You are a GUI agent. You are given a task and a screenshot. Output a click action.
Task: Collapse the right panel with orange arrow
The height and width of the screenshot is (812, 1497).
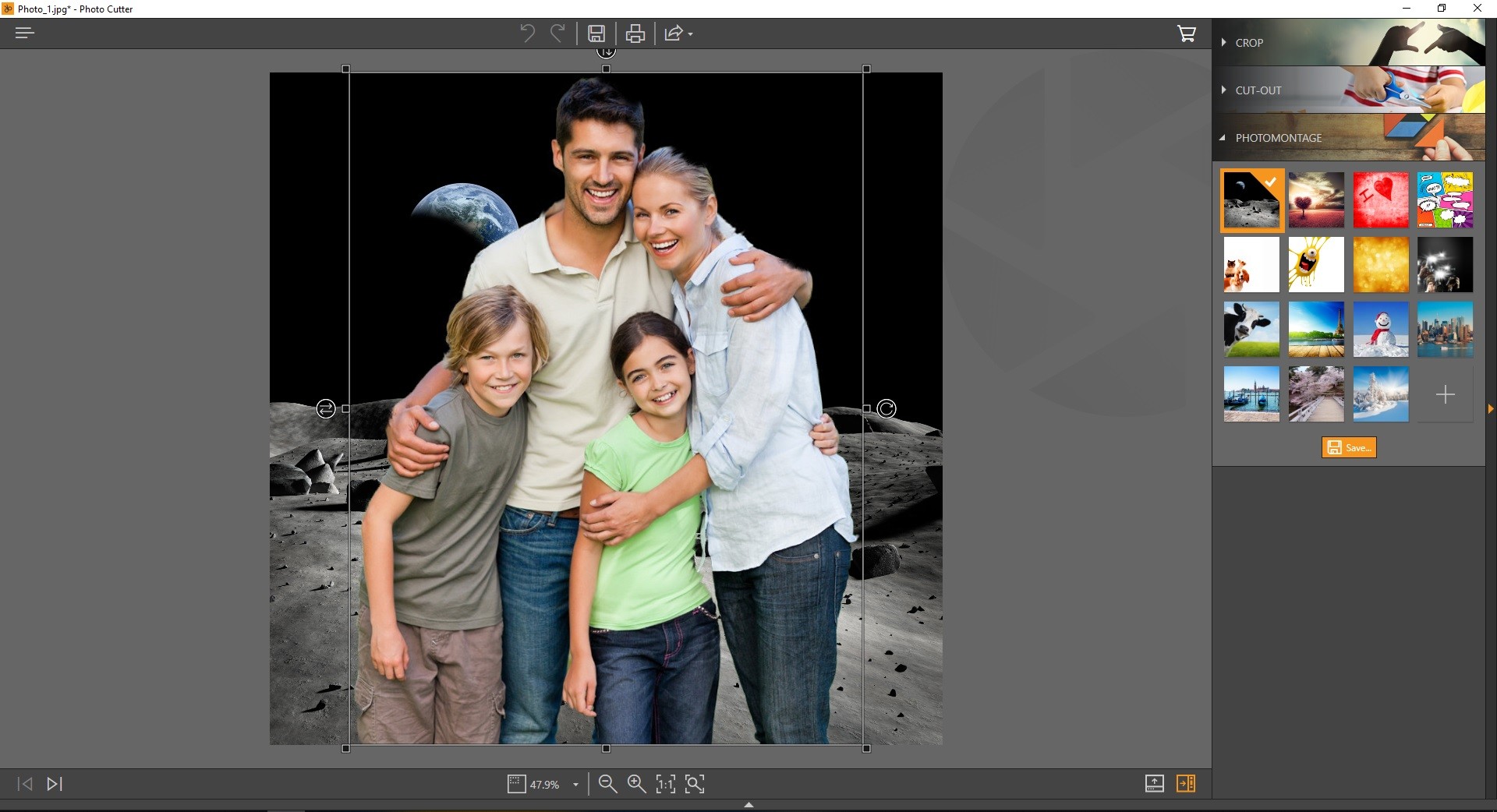[1491, 408]
